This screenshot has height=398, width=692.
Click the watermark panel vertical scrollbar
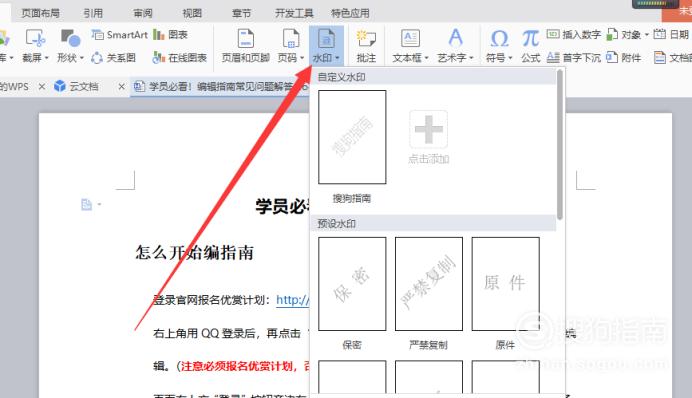[x=560, y=144]
